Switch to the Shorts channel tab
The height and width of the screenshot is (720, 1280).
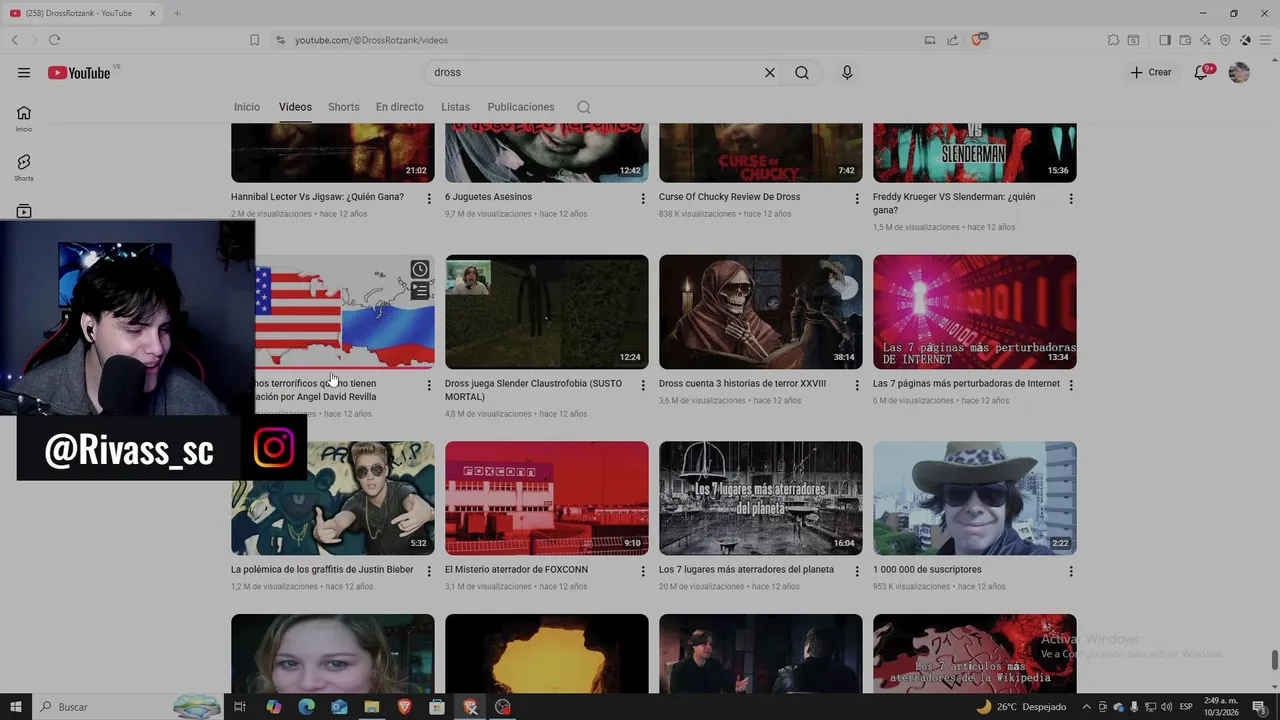coord(344,107)
